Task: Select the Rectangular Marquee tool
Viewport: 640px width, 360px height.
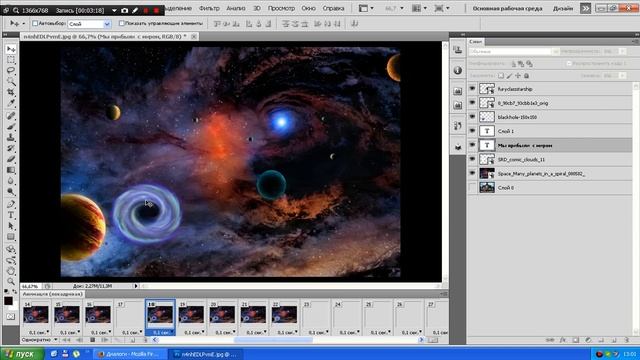Action: point(11,60)
